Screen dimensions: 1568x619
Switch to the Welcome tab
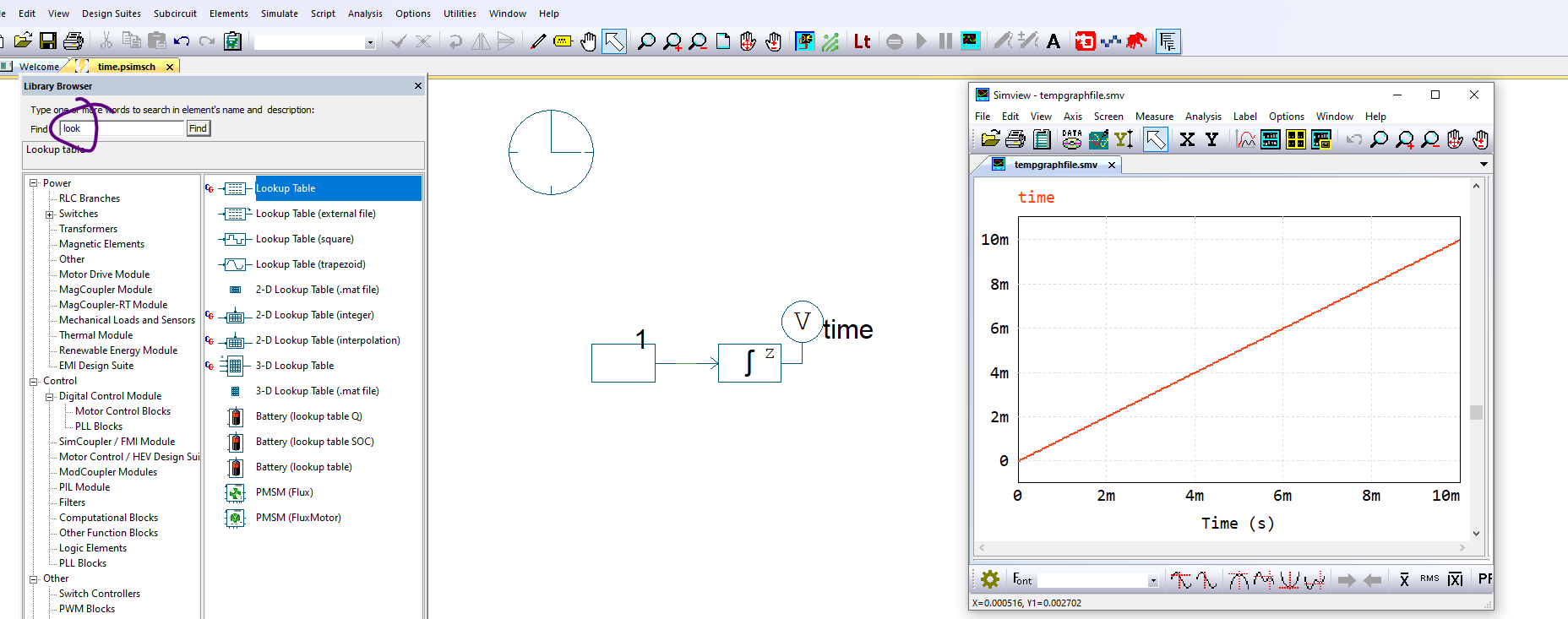[39, 67]
